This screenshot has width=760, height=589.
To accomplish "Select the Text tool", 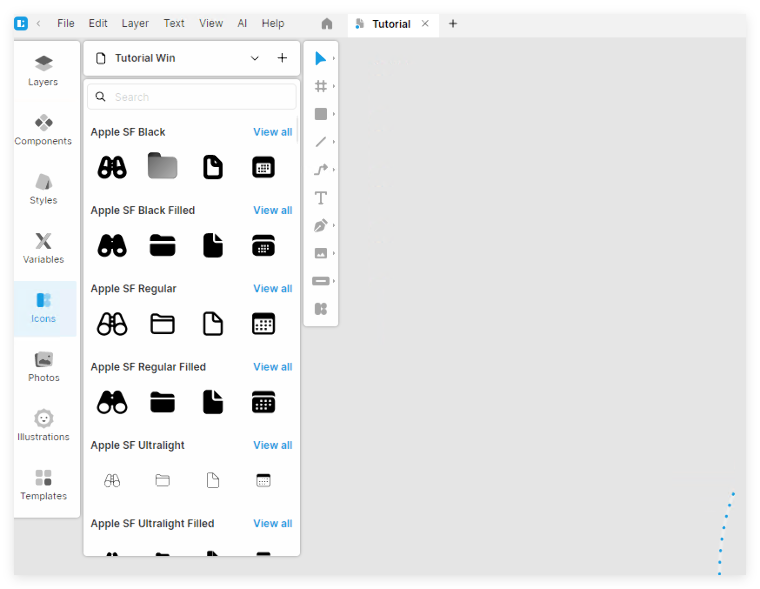I will 320,198.
